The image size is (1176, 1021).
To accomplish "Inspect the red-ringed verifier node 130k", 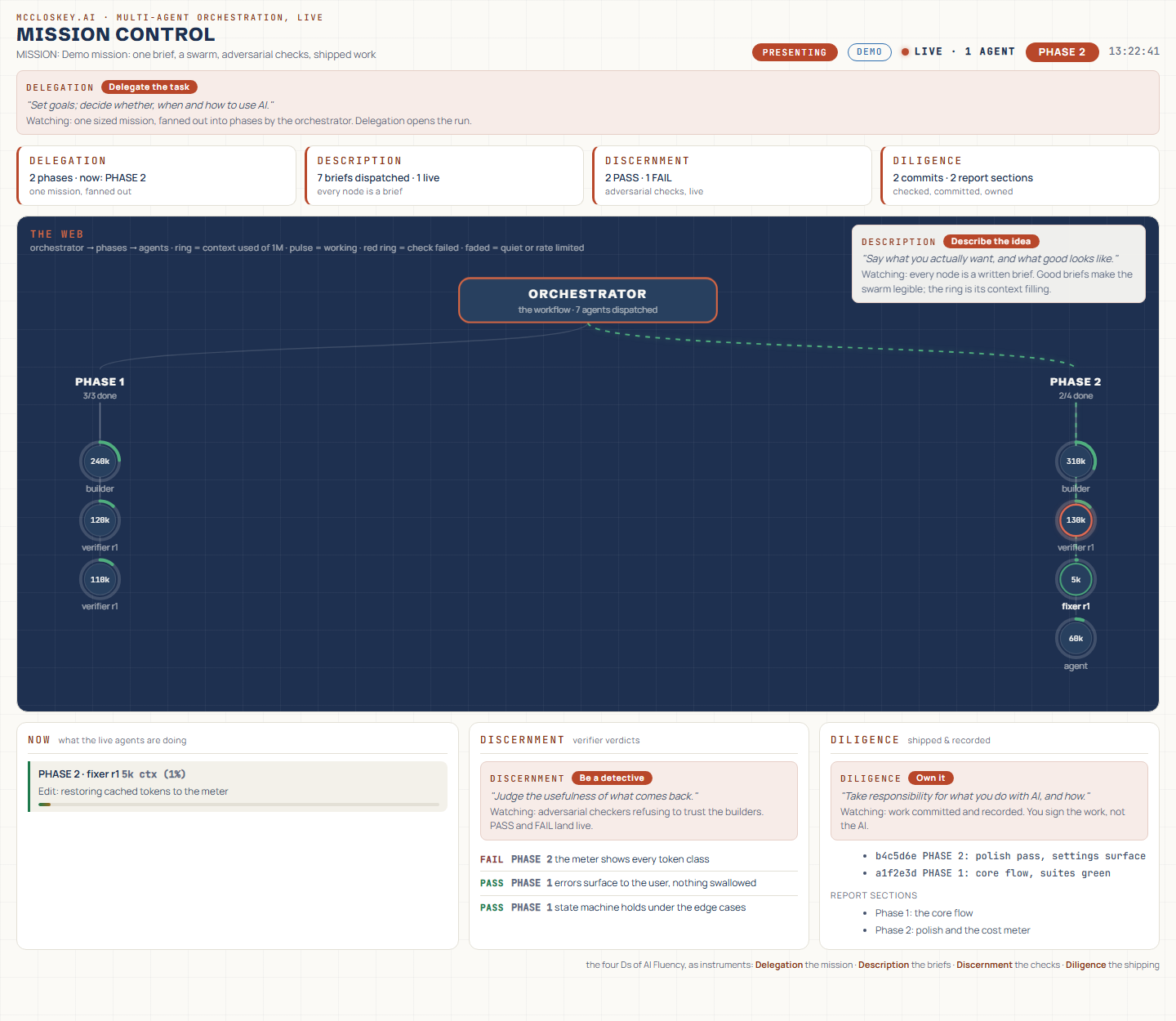I will click(1076, 520).
